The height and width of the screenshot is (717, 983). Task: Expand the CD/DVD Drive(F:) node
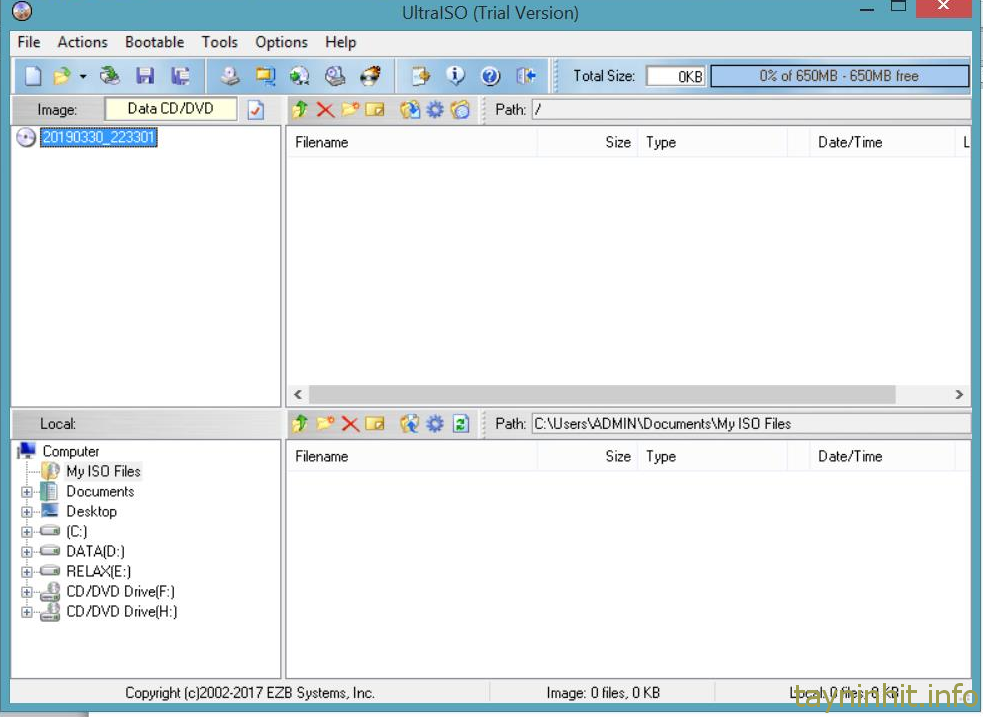(26, 592)
